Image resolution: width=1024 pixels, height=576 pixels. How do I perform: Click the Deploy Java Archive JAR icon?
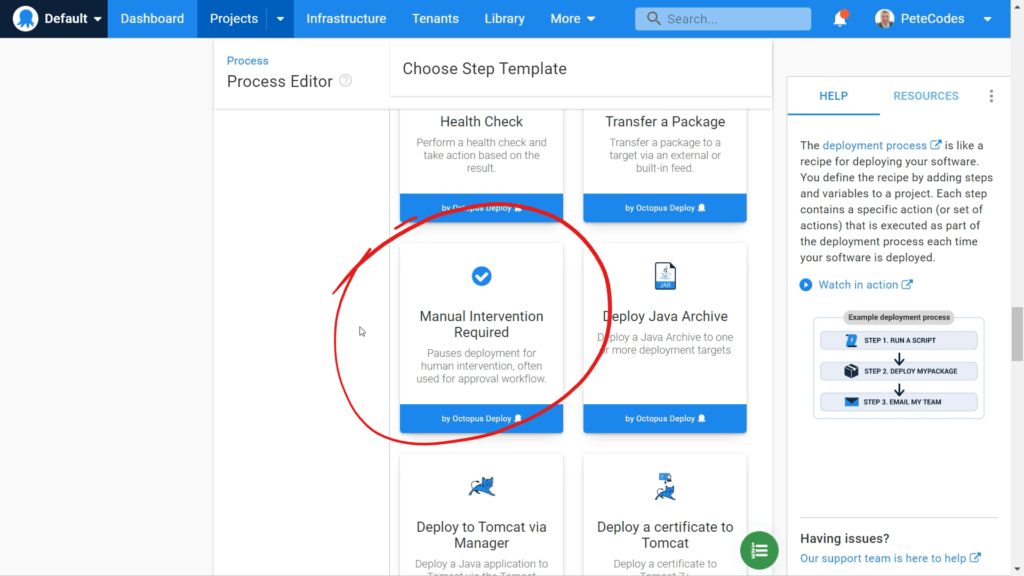(665, 276)
